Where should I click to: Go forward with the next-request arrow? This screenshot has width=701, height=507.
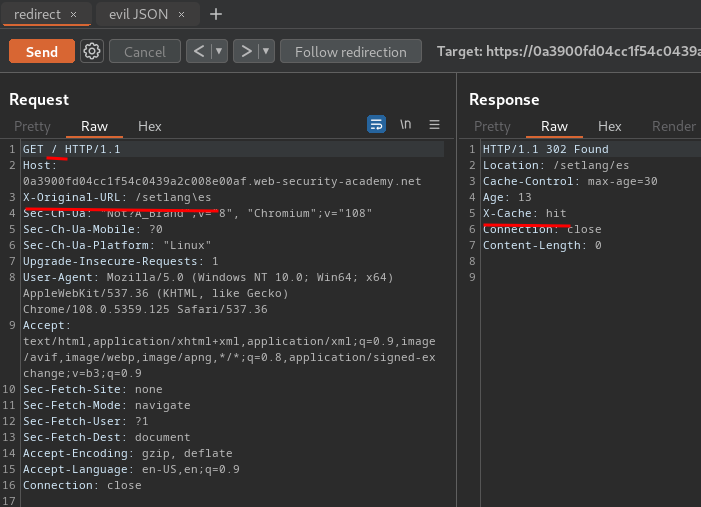(246, 51)
